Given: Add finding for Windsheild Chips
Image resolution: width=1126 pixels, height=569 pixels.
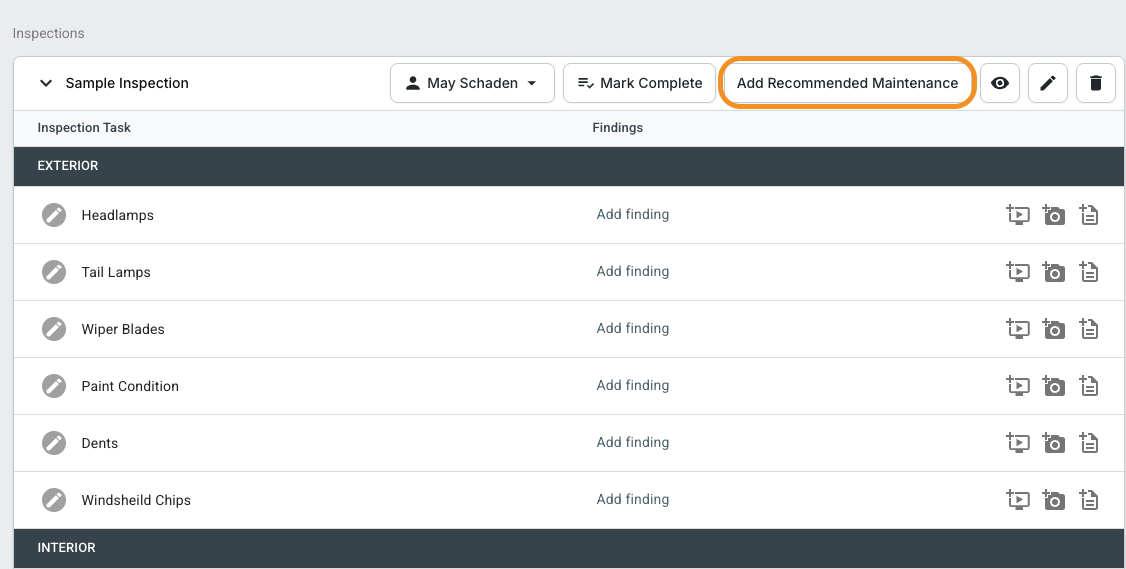Looking at the screenshot, I should (633, 499).
